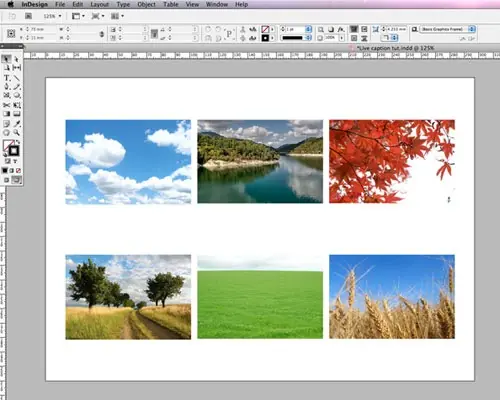Open the Window menu

[217, 4]
